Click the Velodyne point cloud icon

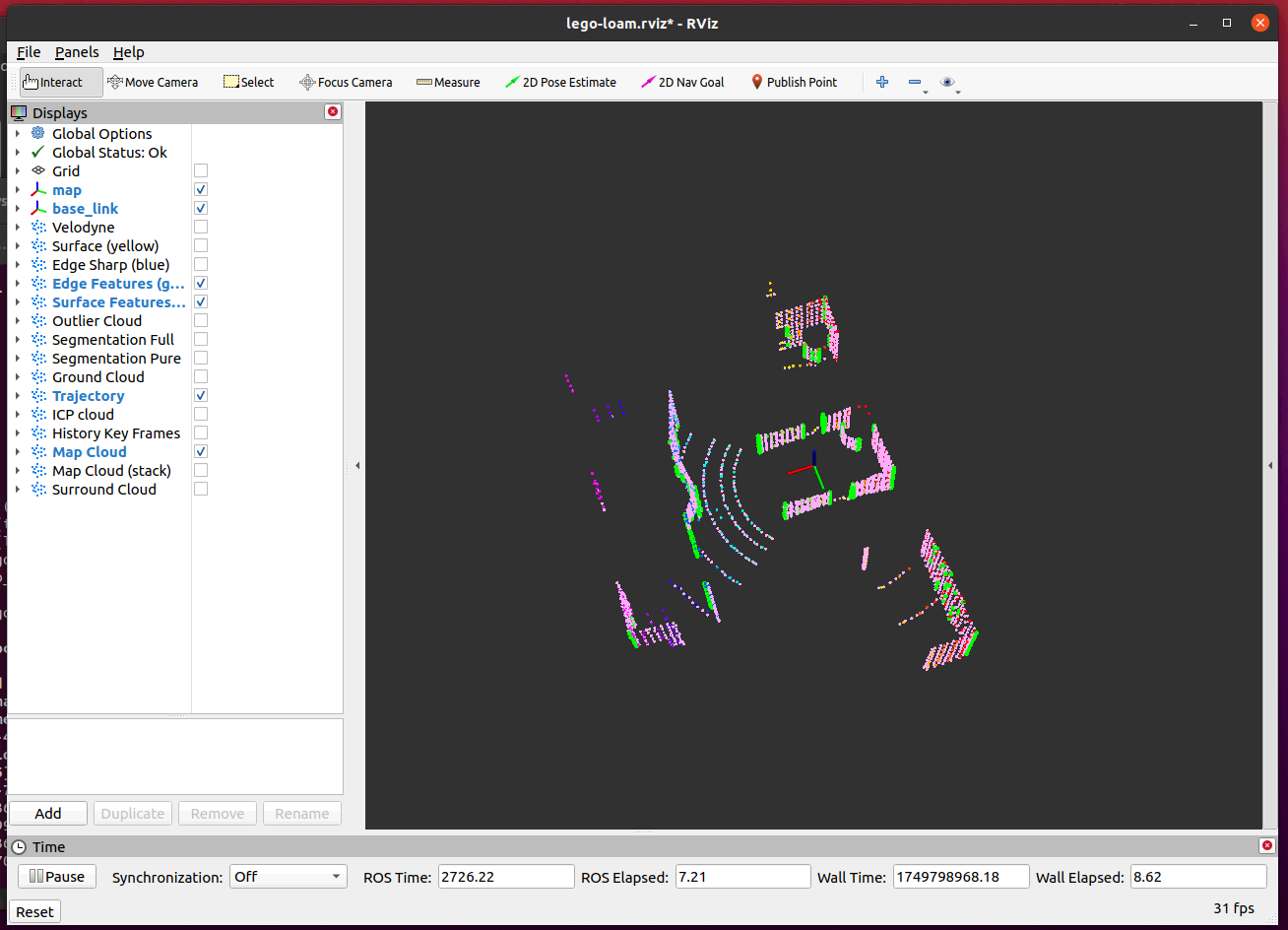pos(38,227)
